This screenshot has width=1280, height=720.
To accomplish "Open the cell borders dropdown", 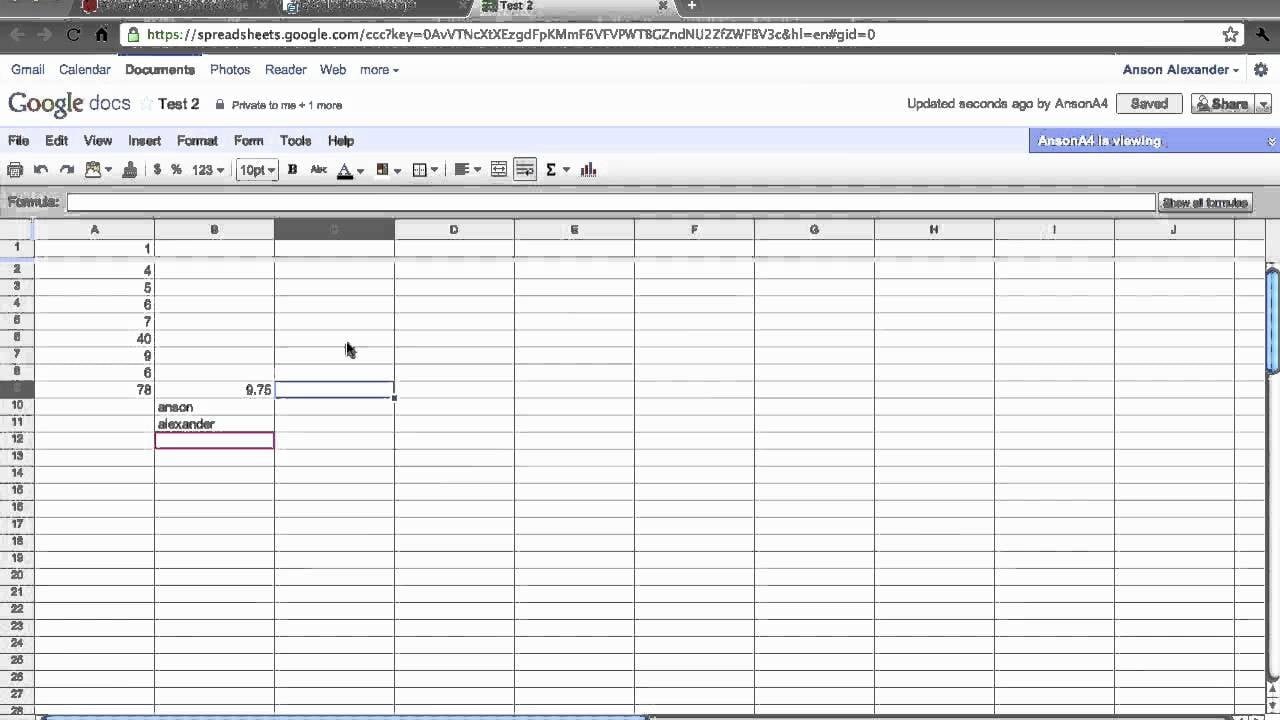I will [x=426, y=170].
